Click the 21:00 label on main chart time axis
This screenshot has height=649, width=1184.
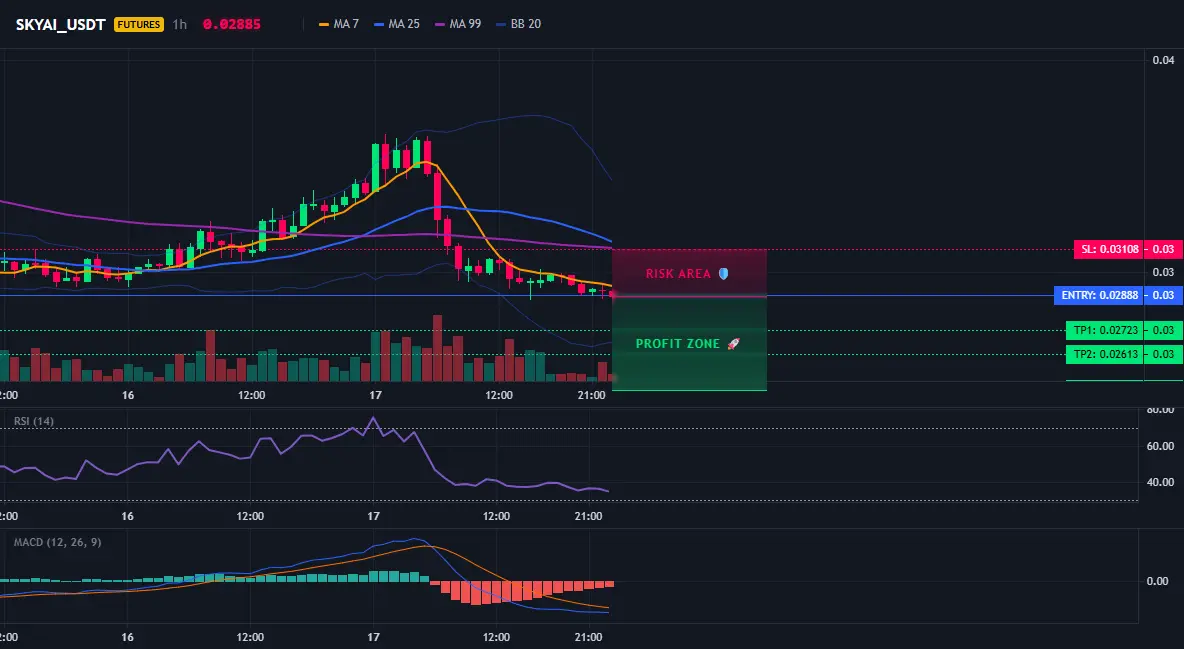[x=591, y=395]
